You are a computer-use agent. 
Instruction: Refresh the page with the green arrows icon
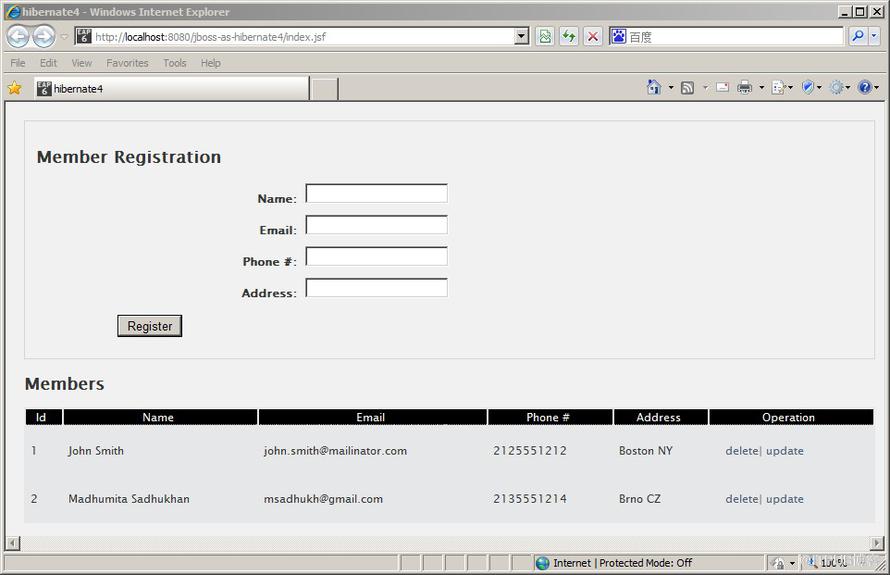[569, 37]
